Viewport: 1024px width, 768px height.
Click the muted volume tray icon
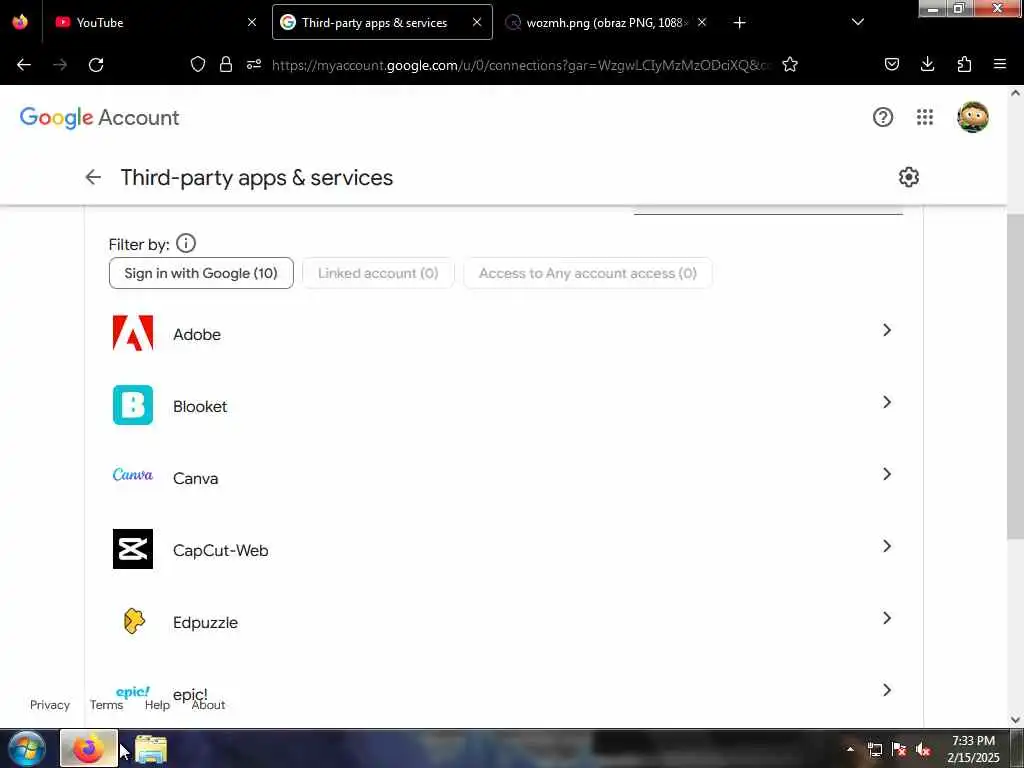(x=922, y=750)
